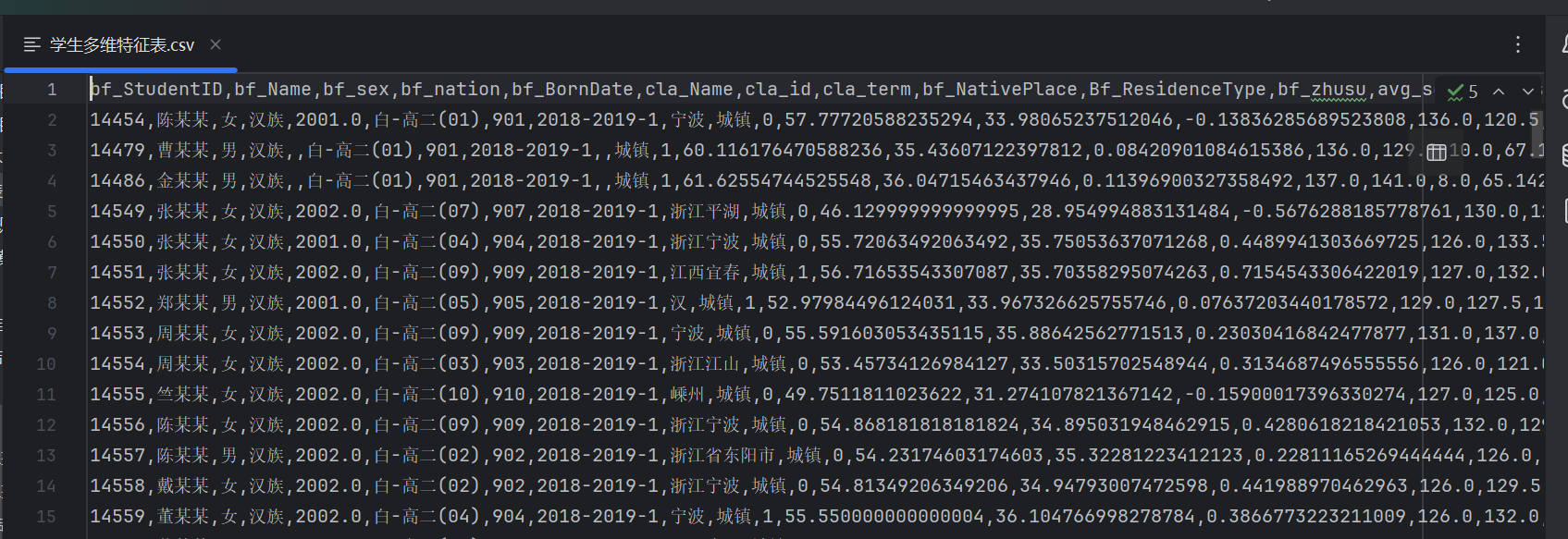Click 浙江江山 native place on line 10
Image resolution: width=1568 pixels, height=539 pixels.
706,364
